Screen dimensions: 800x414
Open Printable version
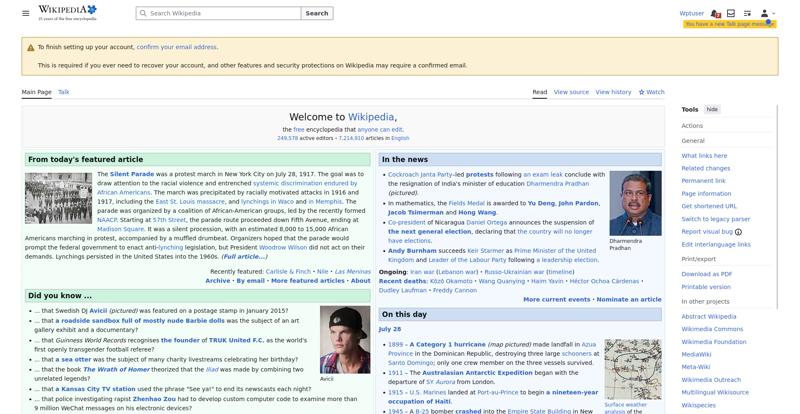click(706, 287)
